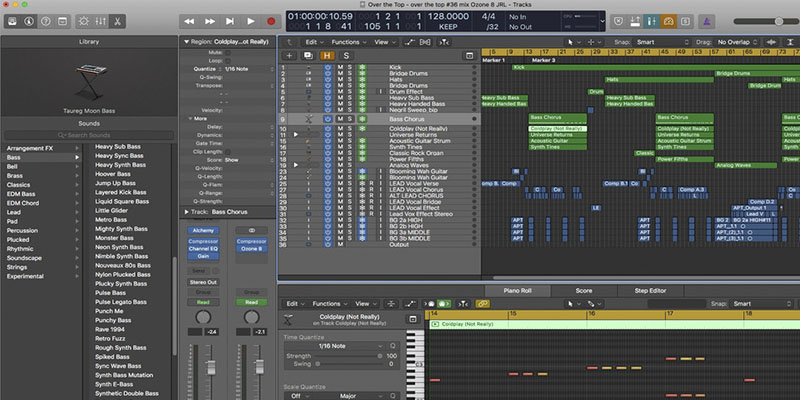Open Smart Controls dial button
The image size is (800, 400).
pyautogui.click(x=84, y=21)
